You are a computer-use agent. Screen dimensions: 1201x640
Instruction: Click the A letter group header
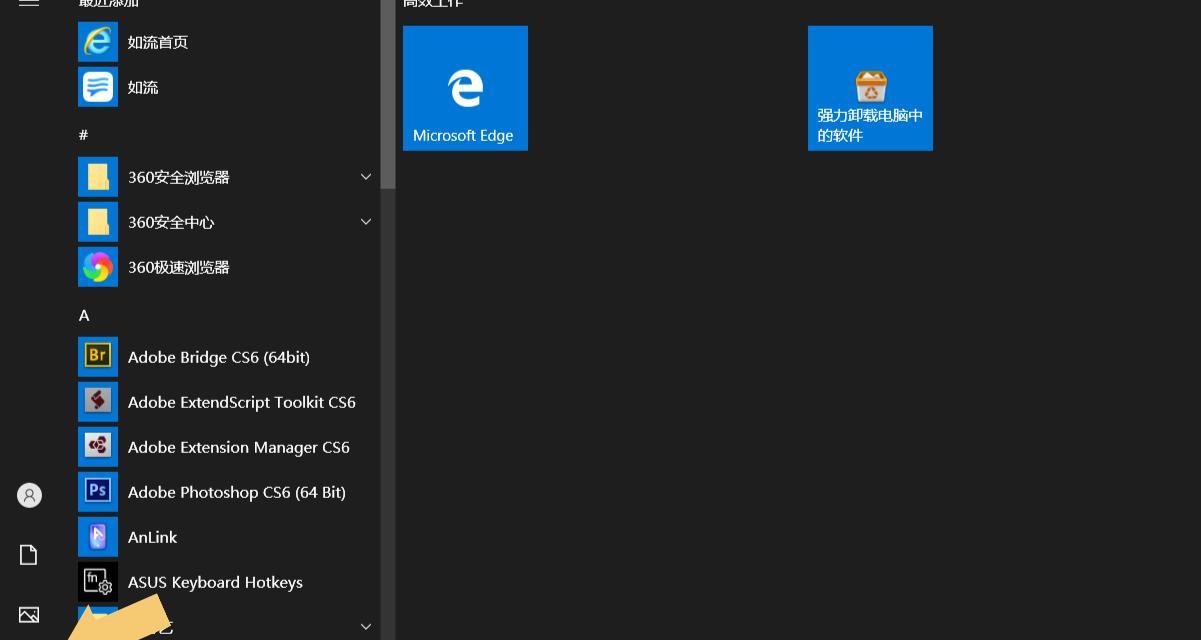click(84, 315)
